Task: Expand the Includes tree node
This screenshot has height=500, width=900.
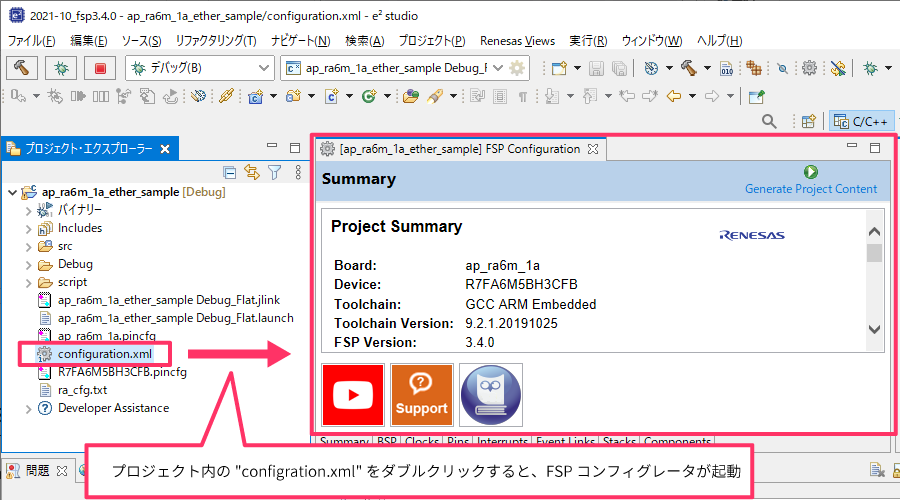Action: [x=28, y=229]
